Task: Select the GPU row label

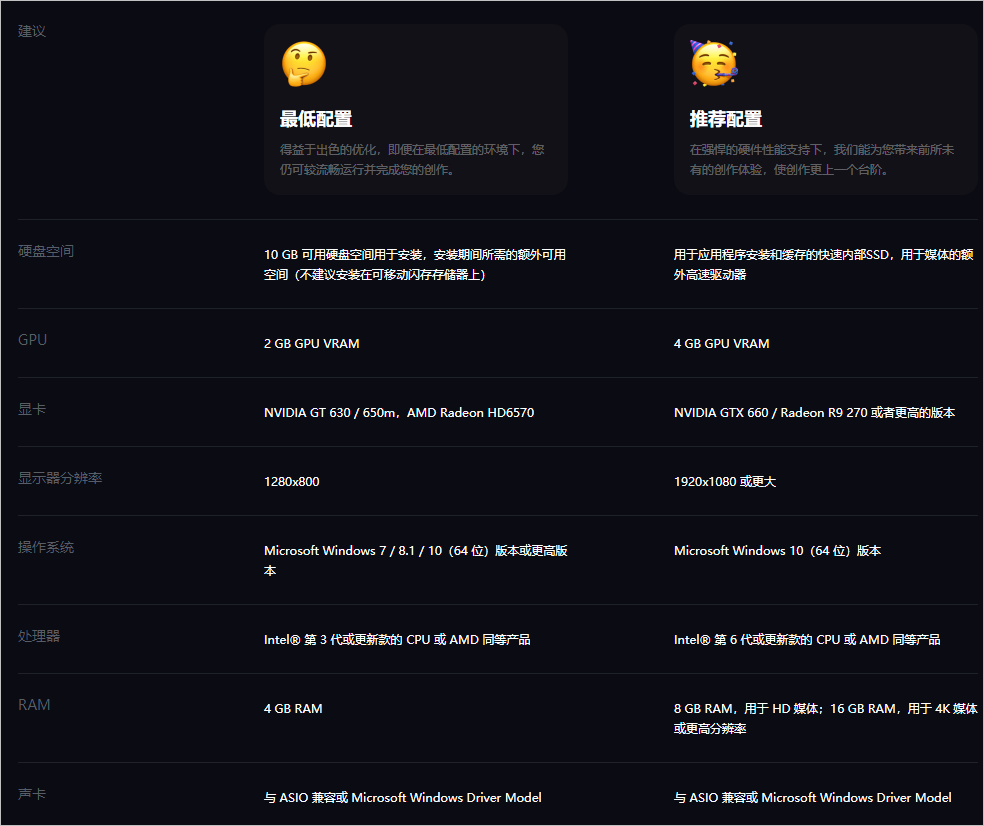Action: point(32,340)
